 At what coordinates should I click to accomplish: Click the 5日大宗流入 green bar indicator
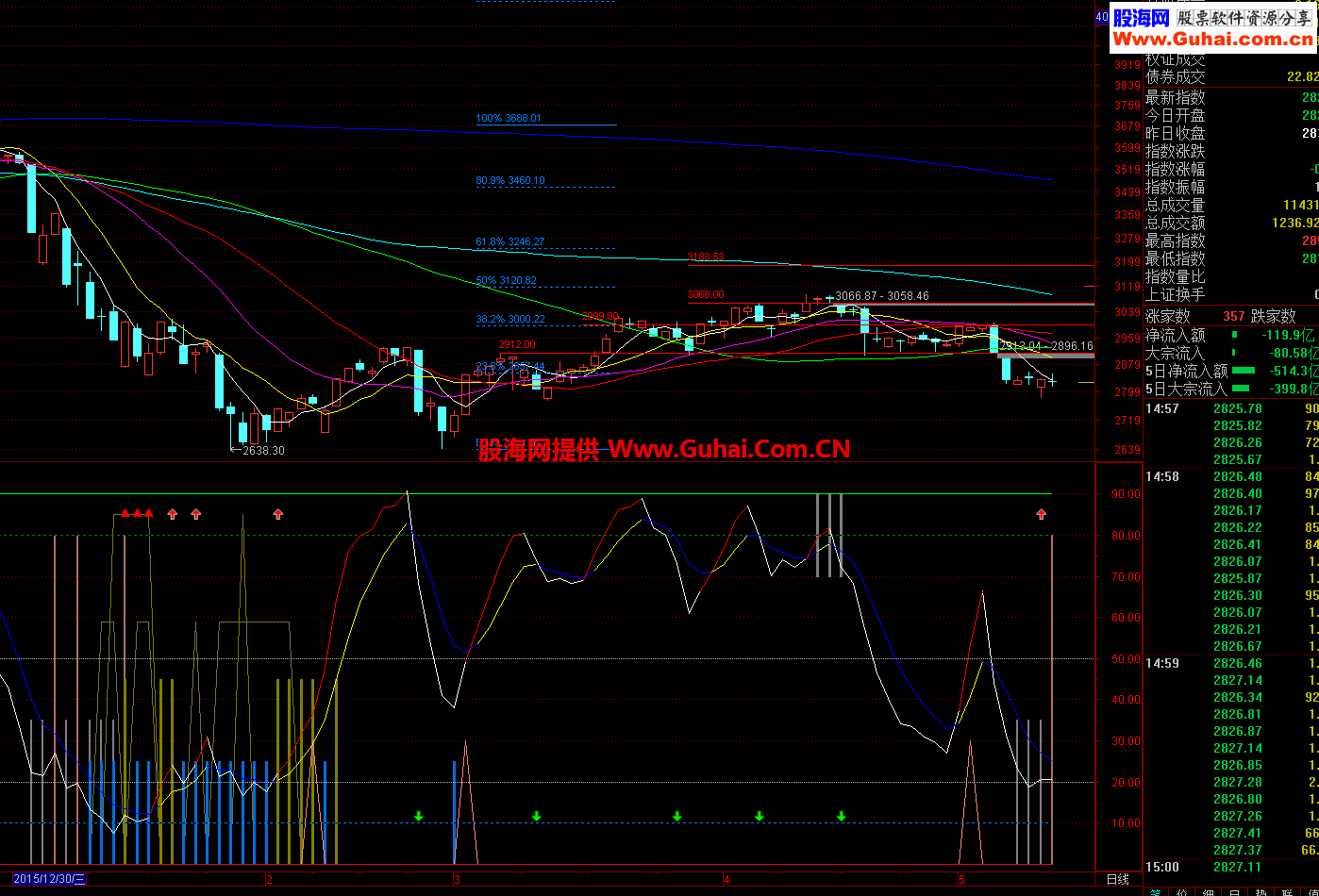click(1242, 389)
